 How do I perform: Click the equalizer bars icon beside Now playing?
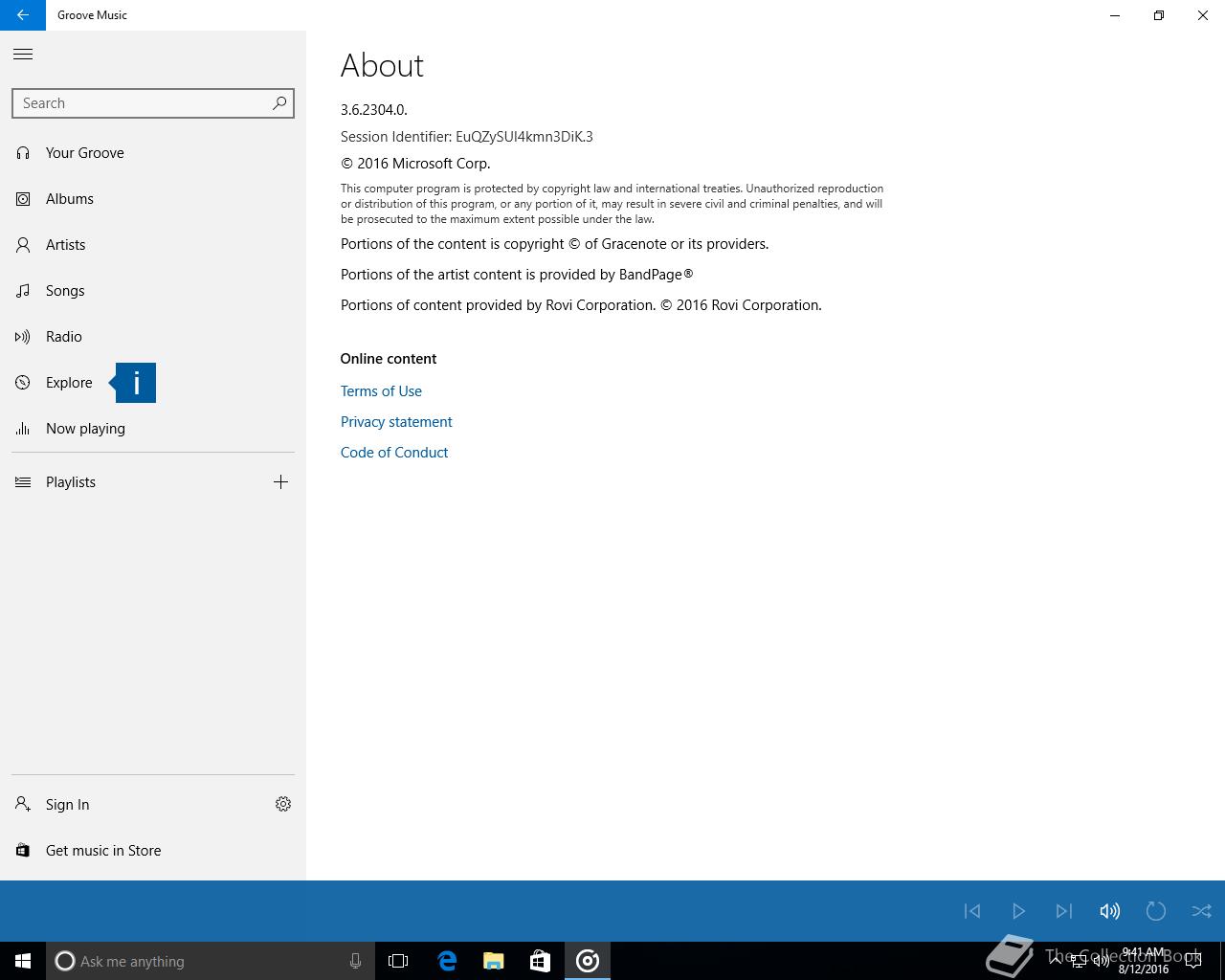click(23, 429)
